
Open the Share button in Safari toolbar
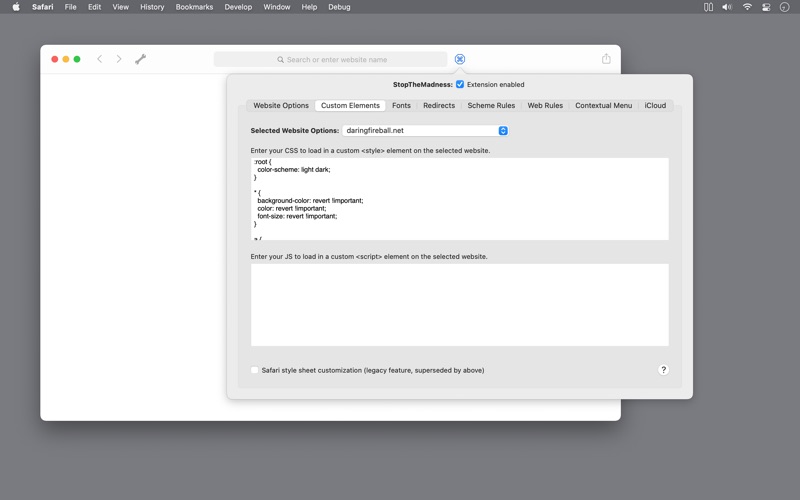(x=606, y=59)
